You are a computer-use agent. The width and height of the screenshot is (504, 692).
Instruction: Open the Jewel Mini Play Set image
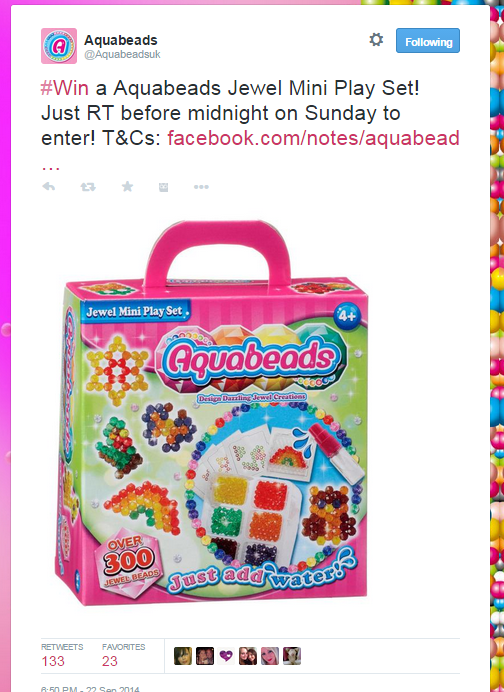point(212,413)
